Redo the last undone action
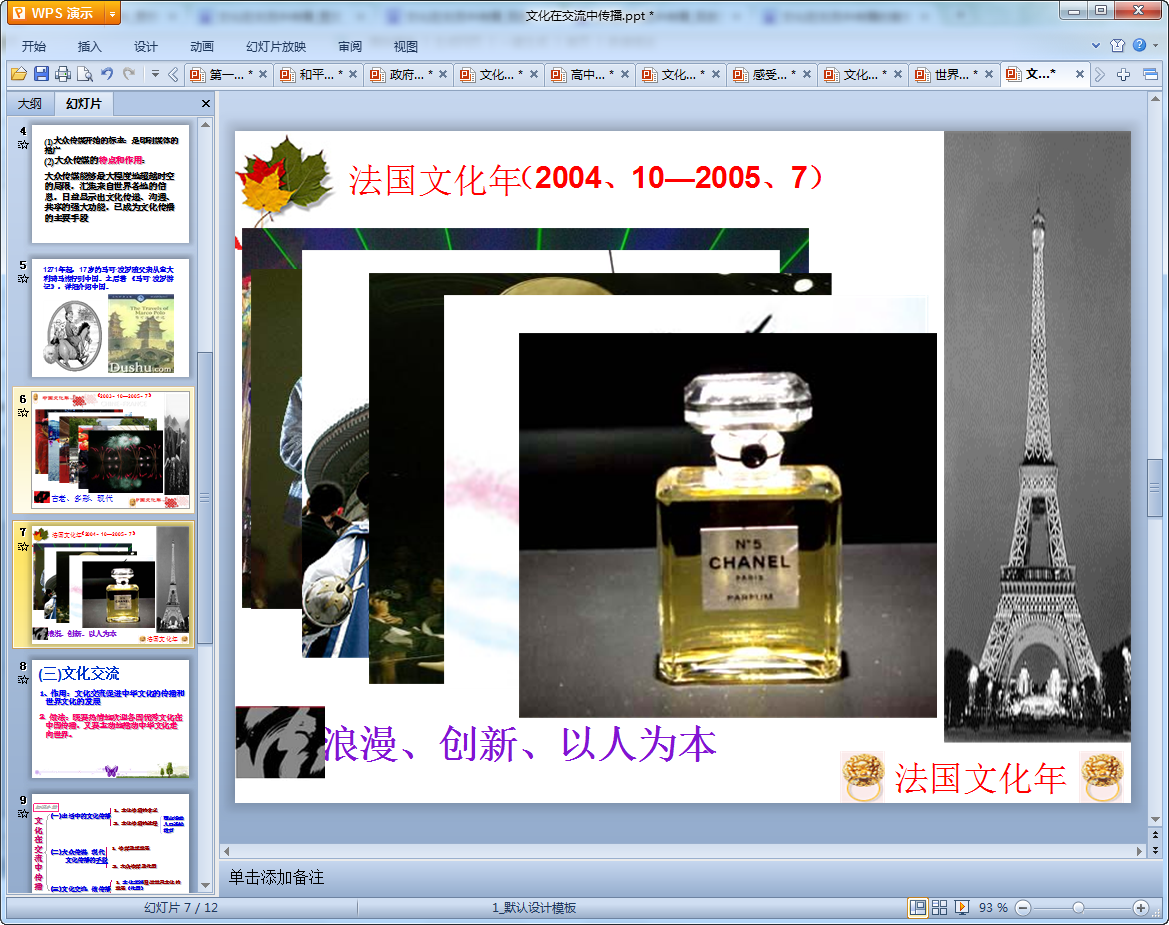 coord(129,74)
